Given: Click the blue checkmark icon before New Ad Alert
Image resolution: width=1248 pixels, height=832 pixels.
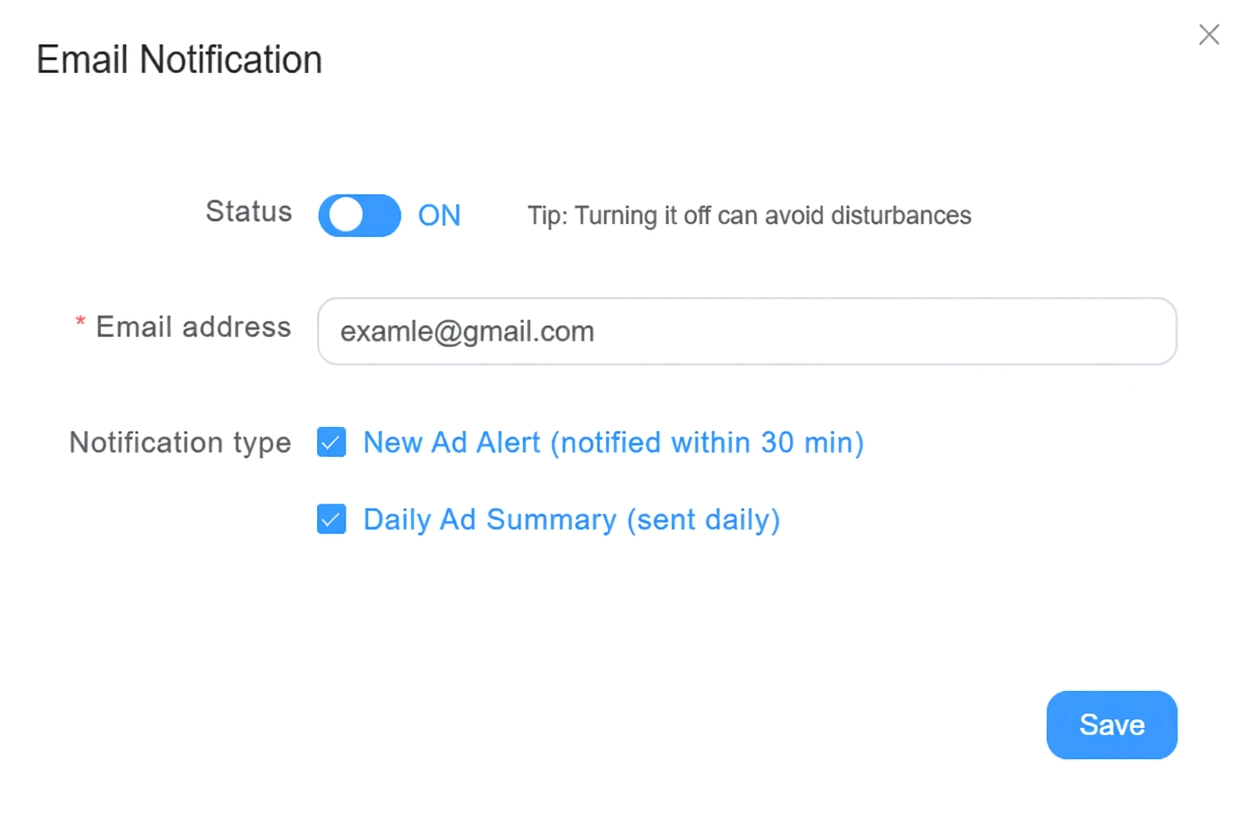Looking at the screenshot, I should pos(331,442).
